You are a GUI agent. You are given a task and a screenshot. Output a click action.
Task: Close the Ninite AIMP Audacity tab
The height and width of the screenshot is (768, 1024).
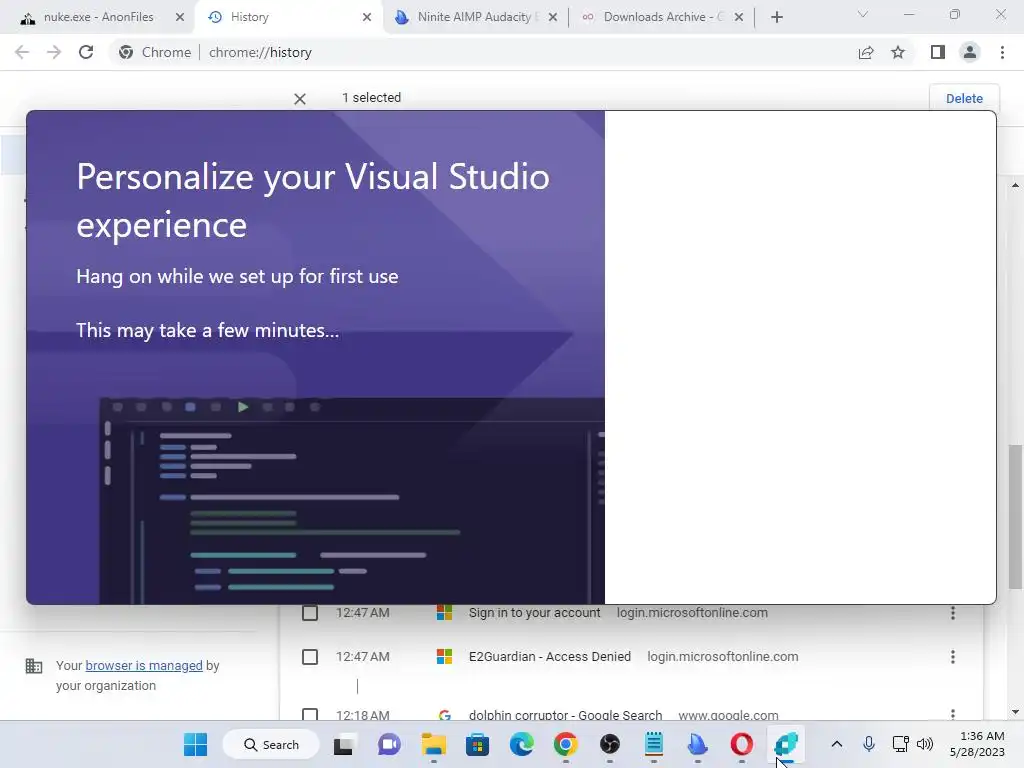pos(553,17)
